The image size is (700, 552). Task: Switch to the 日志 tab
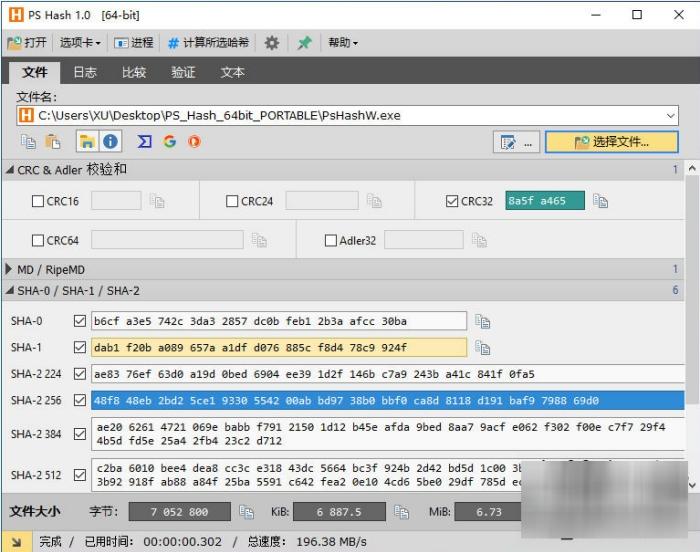pyautogui.click(x=85, y=72)
